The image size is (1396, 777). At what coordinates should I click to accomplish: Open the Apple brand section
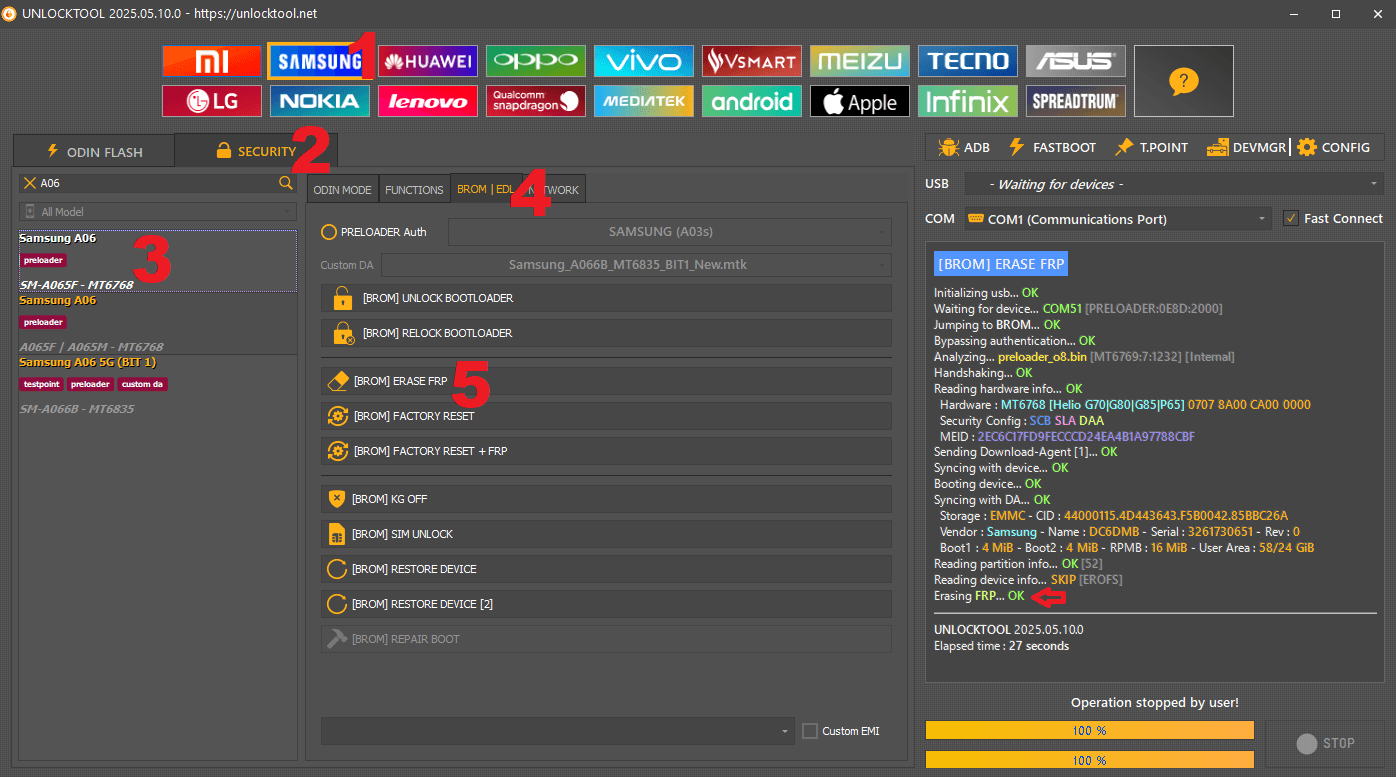coord(859,101)
